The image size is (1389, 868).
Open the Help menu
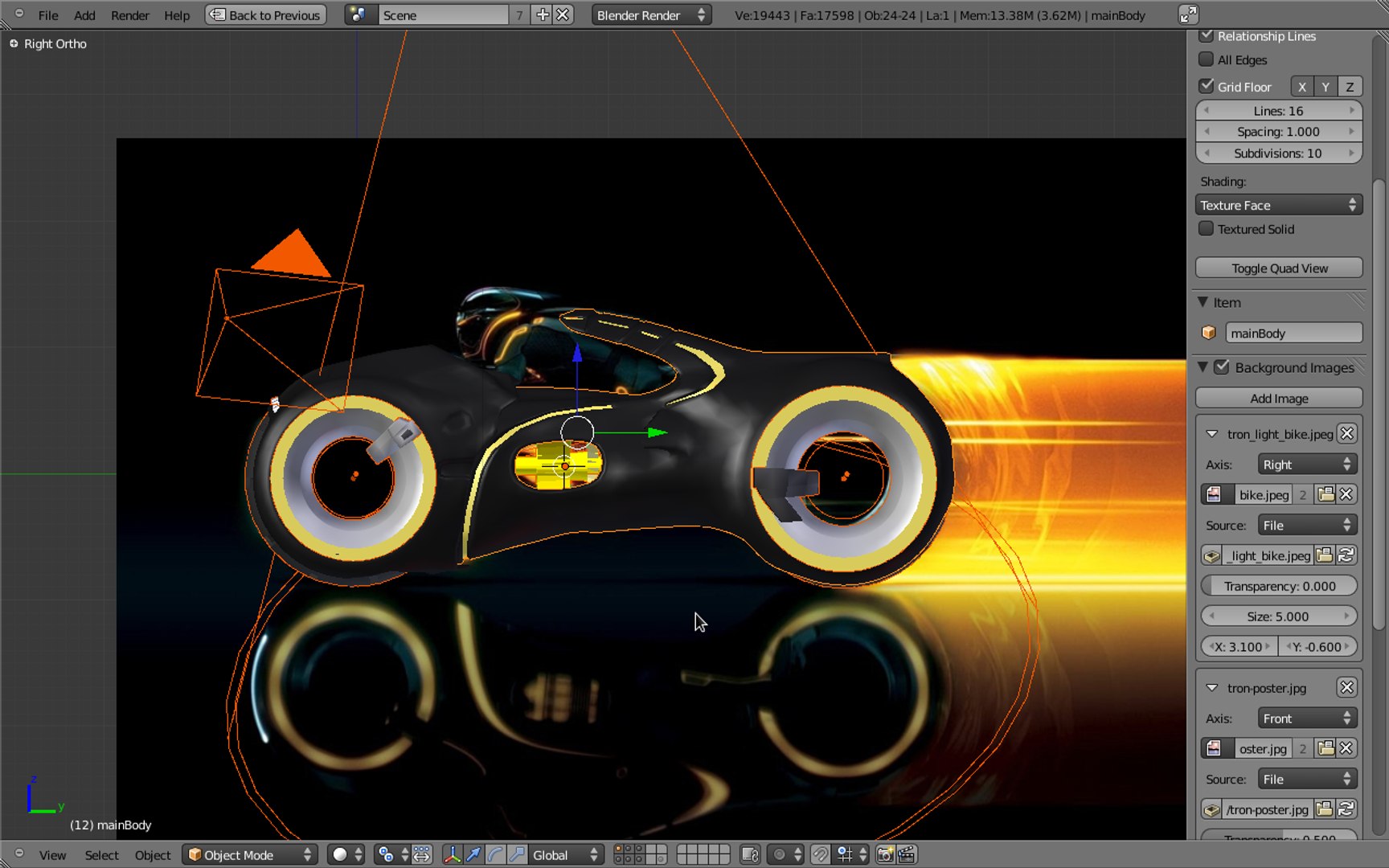click(177, 15)
